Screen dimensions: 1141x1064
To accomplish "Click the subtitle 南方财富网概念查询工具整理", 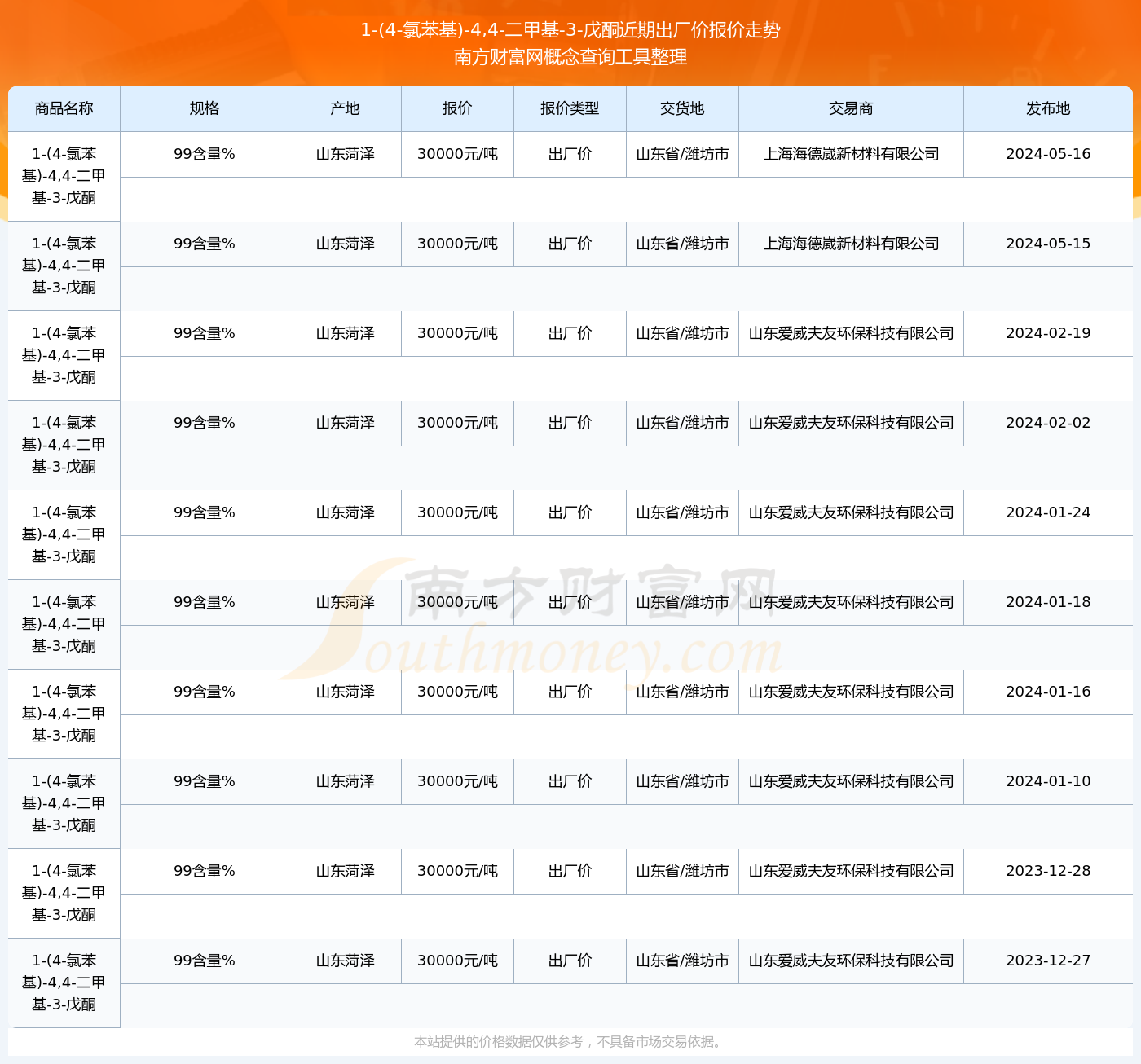I will click(x=570, y=57).
